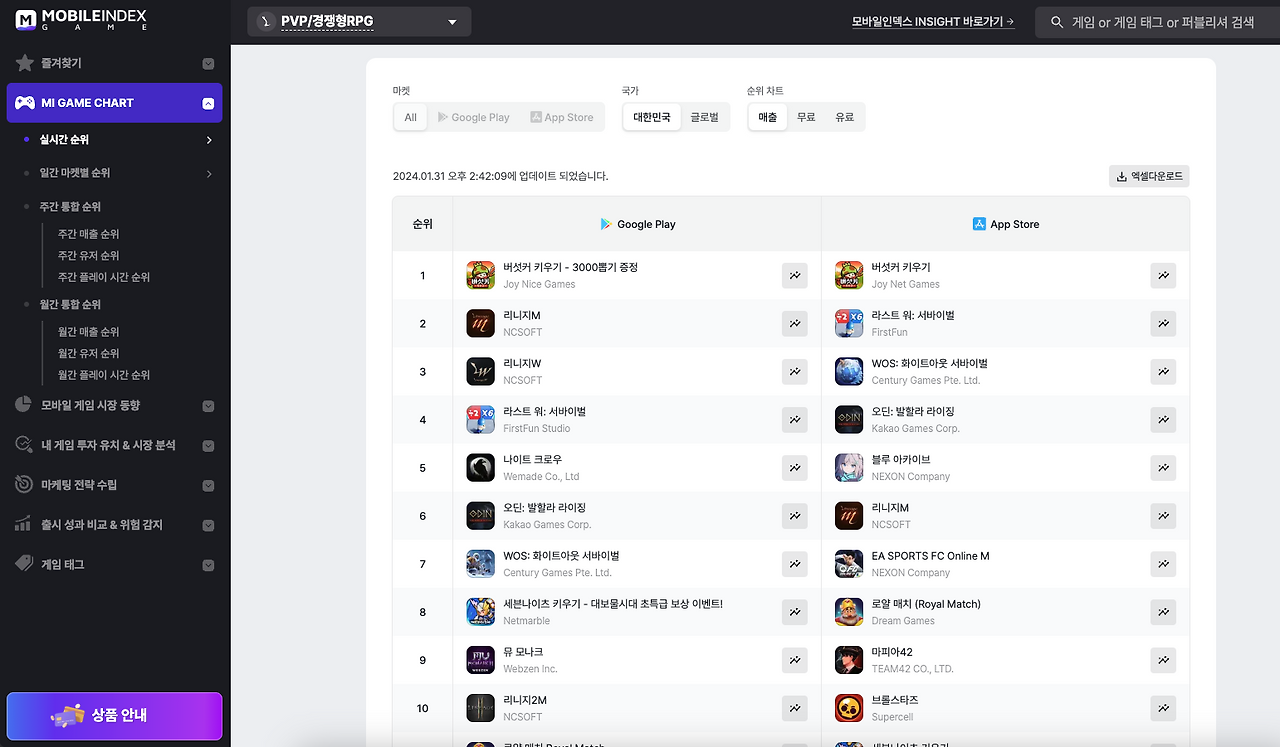Expand the 즐겨찾기 section

click(208, 64)
